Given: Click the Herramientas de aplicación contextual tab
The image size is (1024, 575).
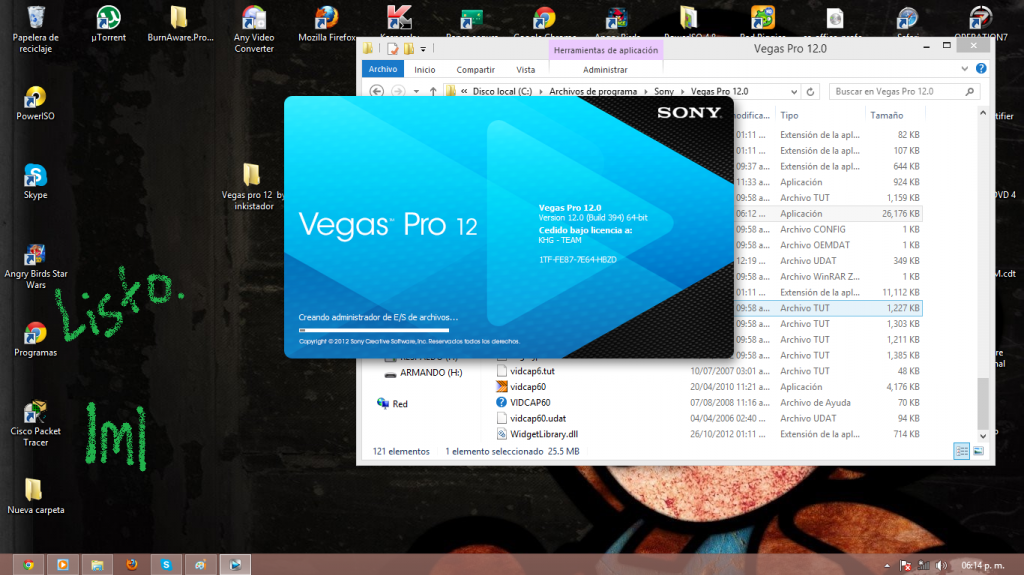Looking at the screenshot, I should (x=606, y=50).
